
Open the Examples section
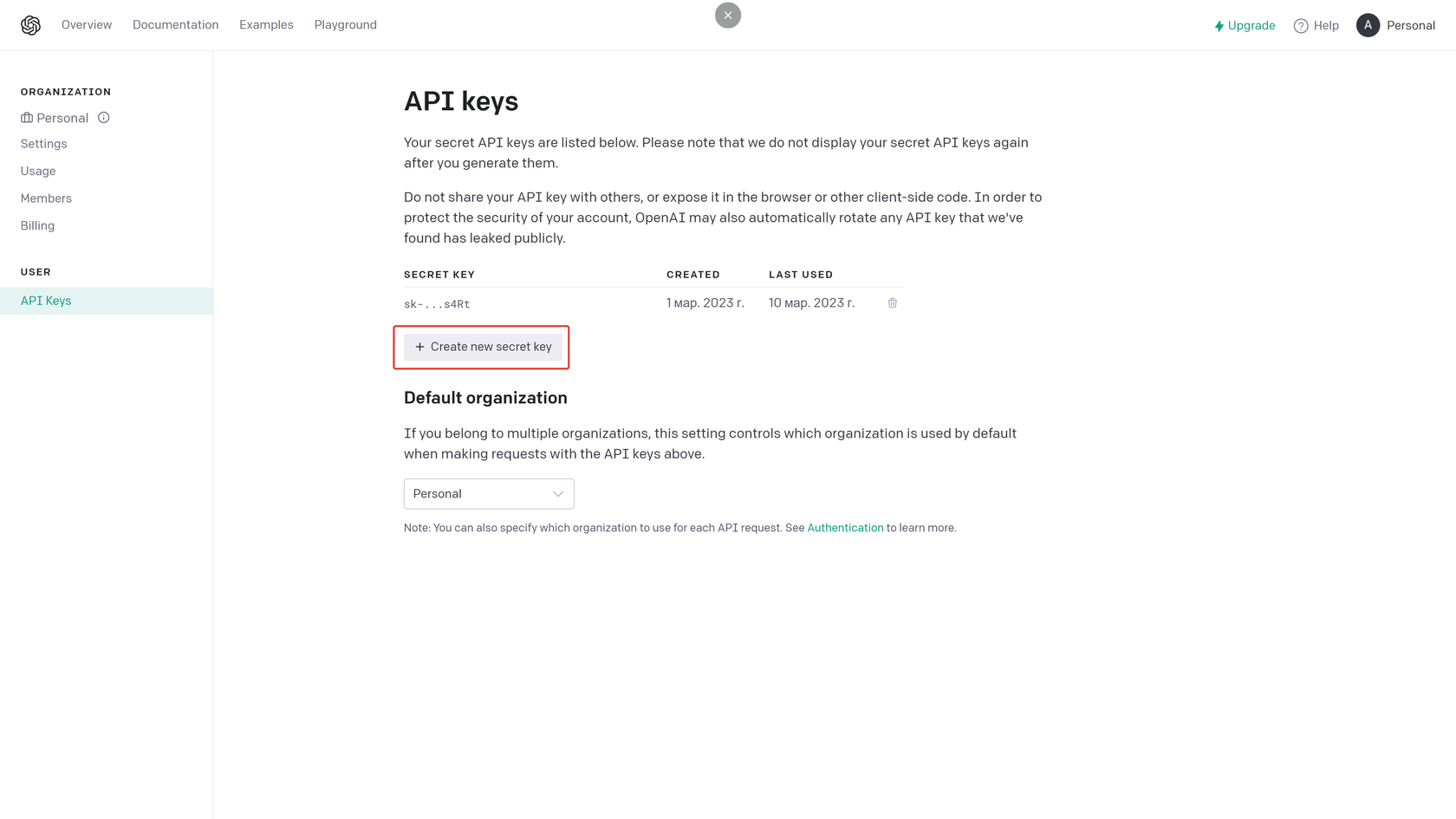(266, 24)
